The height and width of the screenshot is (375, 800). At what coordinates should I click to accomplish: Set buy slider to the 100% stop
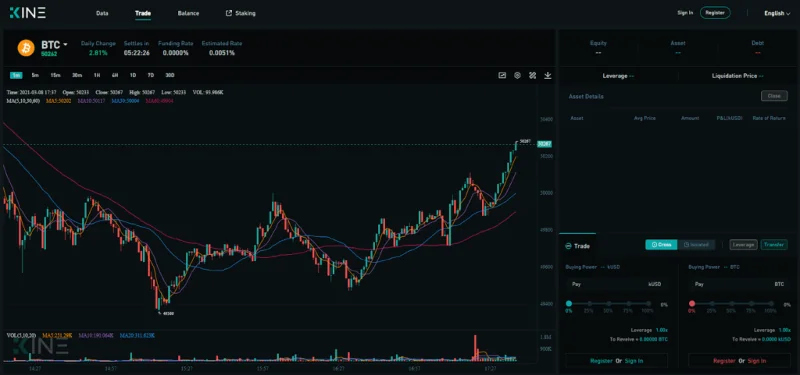pos(647,304)
